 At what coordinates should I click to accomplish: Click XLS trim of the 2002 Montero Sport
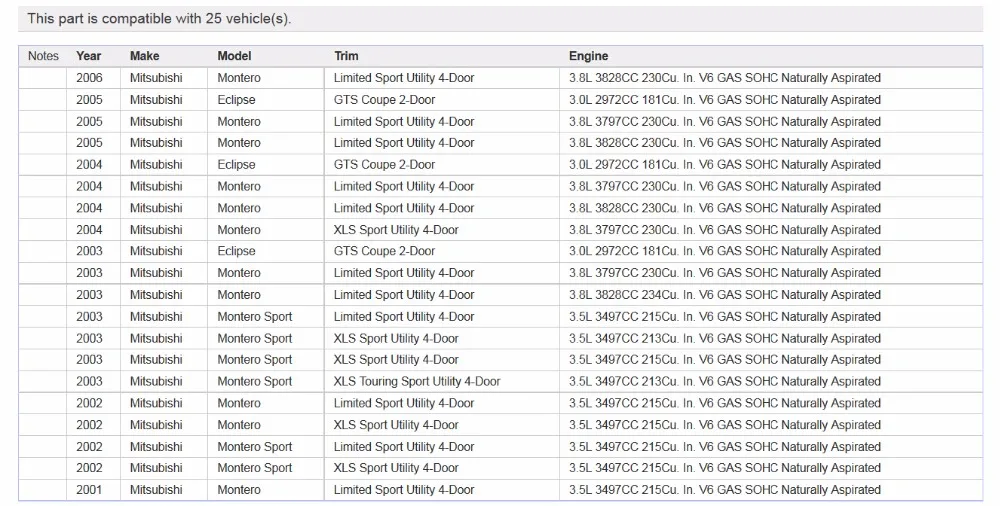396,468
